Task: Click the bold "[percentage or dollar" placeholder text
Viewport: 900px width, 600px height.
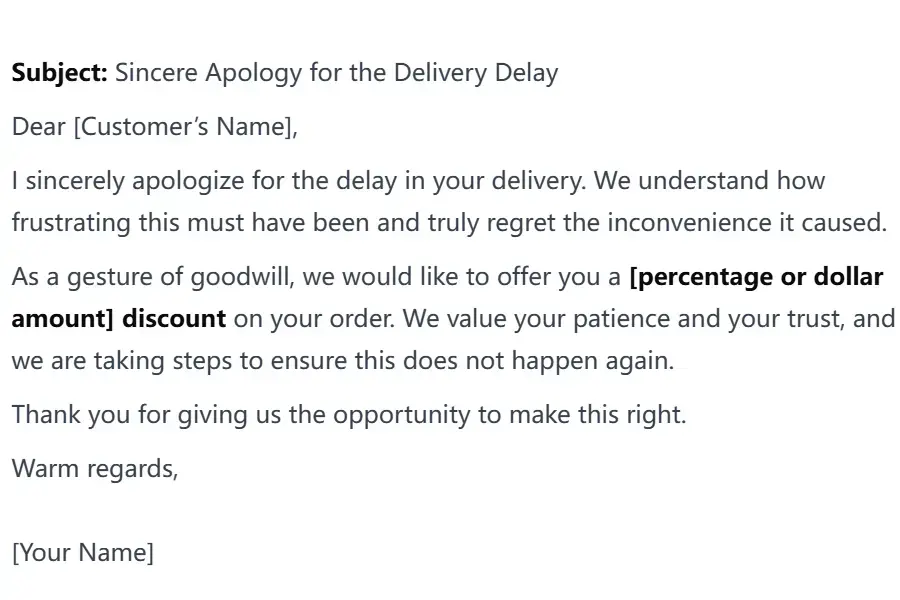Action: (756, 277)
